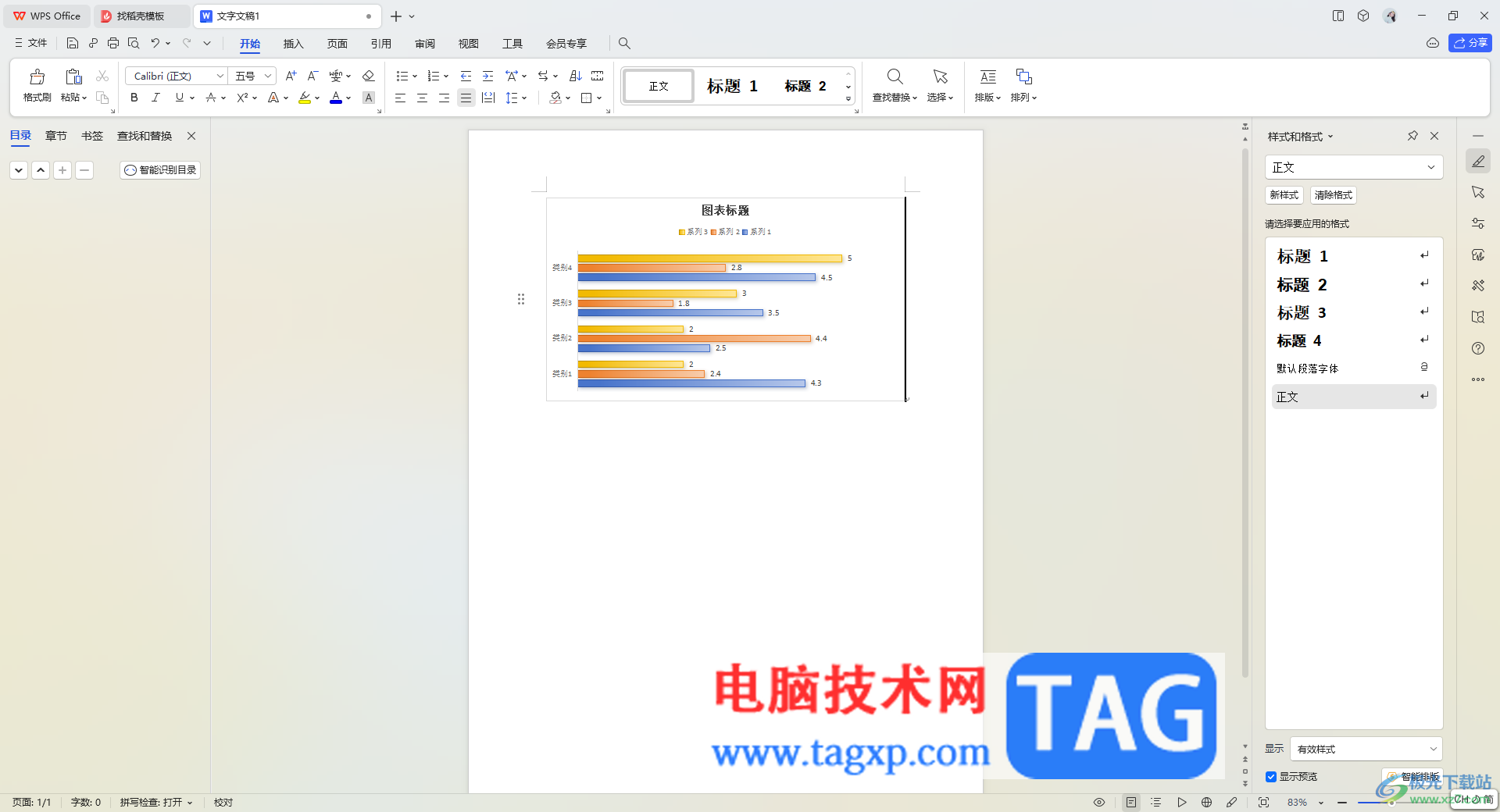Viewport: 1500px width, 812px height.
Task: Click the numbered list icon
Action: (x=434, y=76)
